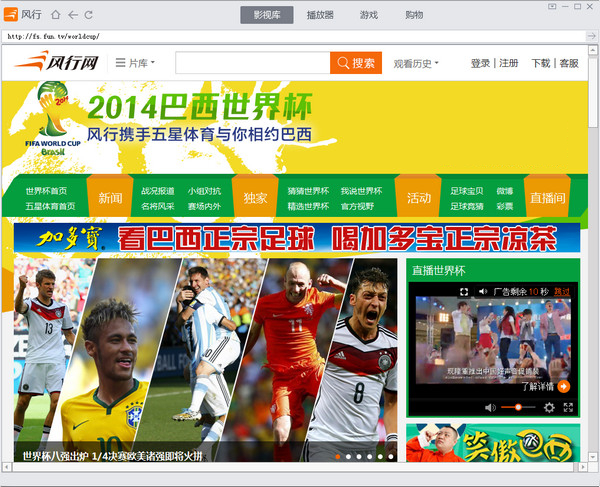This screenshot has height=487, width=600.
Task: Open 彩票 link
Action: point(505,206)
